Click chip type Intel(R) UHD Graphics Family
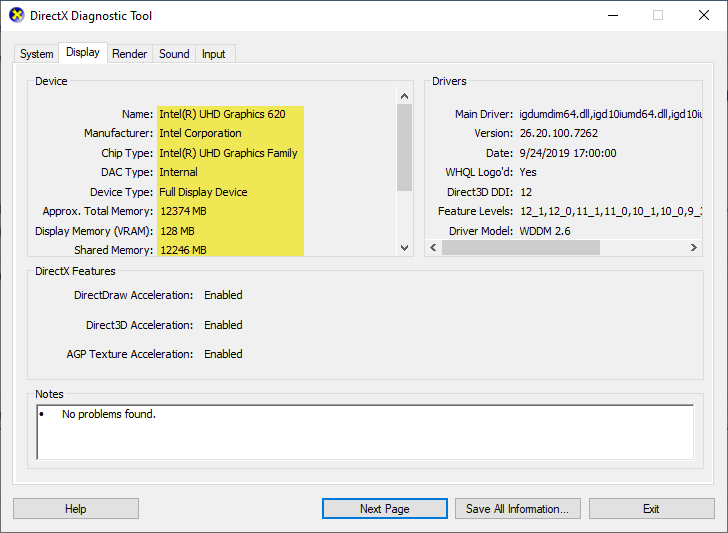The height and width of the screenshot is (533, 728). coord(228,153)
